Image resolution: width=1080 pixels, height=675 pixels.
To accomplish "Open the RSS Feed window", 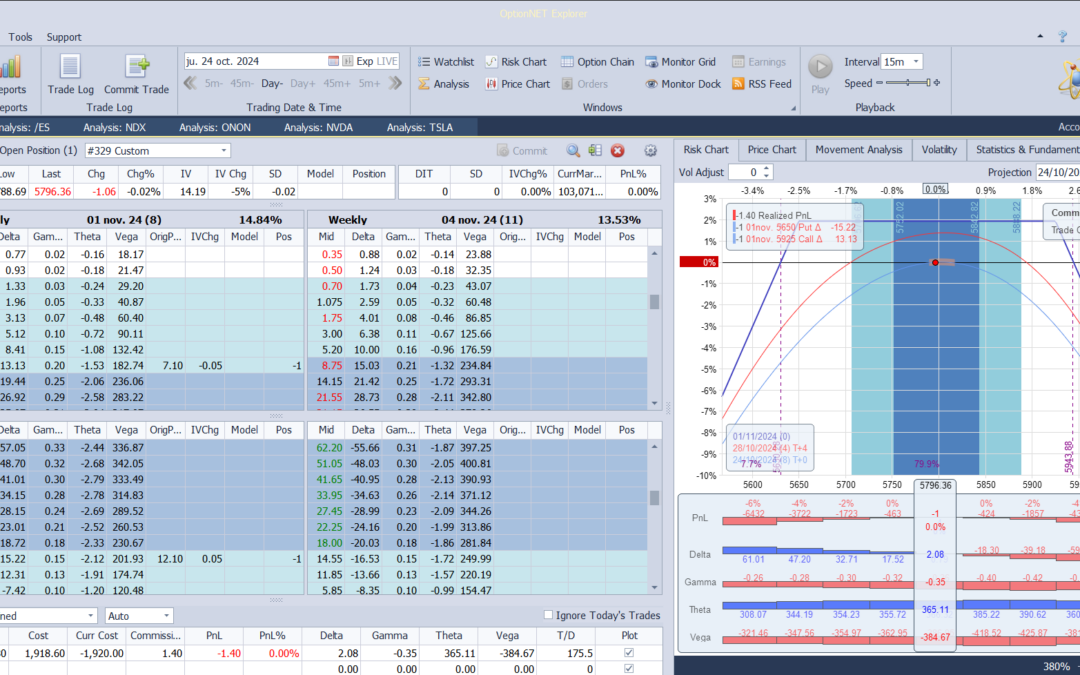I will (x=762, y=84).
